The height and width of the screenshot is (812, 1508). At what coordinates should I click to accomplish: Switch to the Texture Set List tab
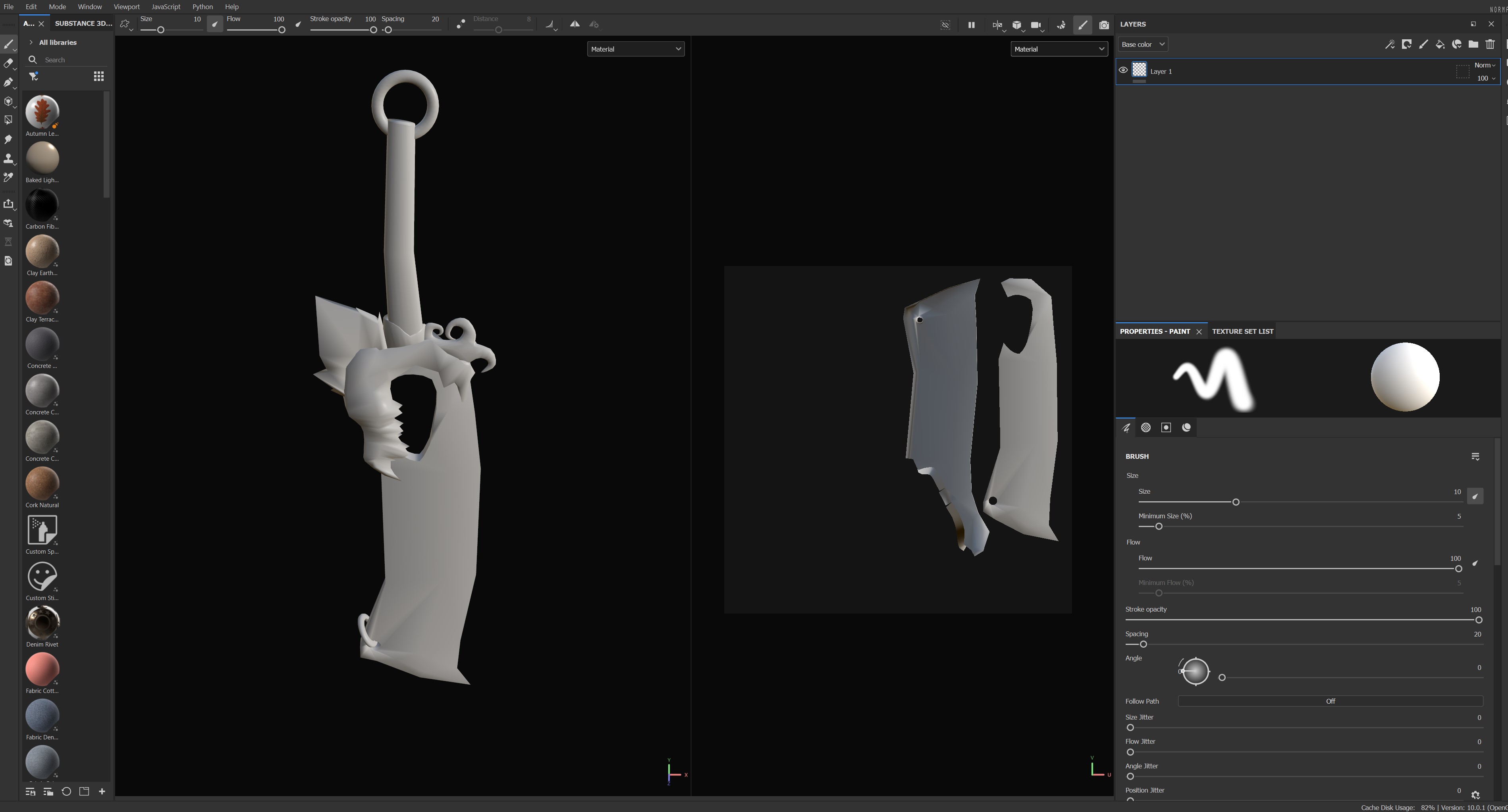pyautogui.click(x=1242, y=331)
